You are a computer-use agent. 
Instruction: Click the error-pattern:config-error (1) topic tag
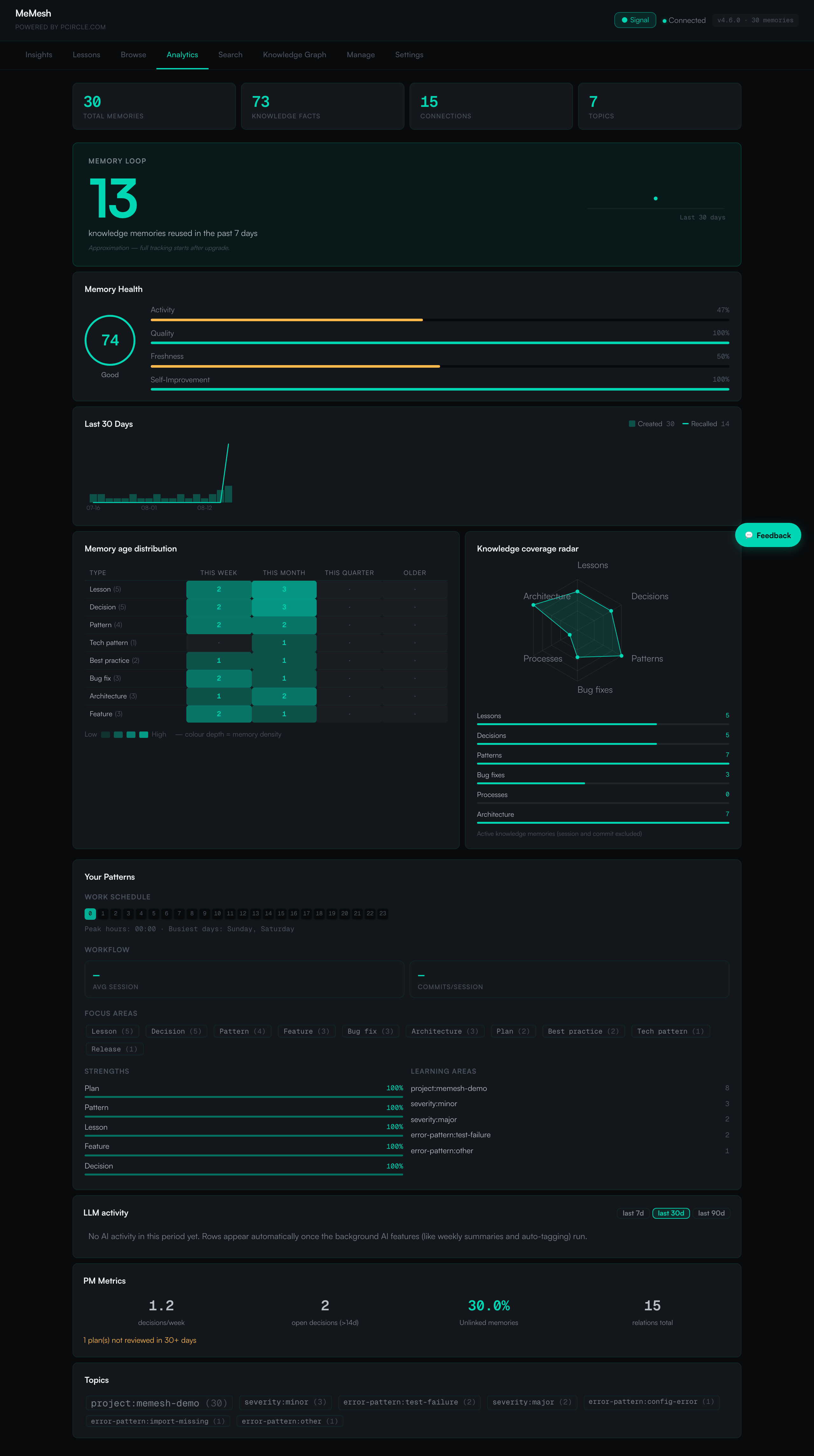[x=651, y=1402]
